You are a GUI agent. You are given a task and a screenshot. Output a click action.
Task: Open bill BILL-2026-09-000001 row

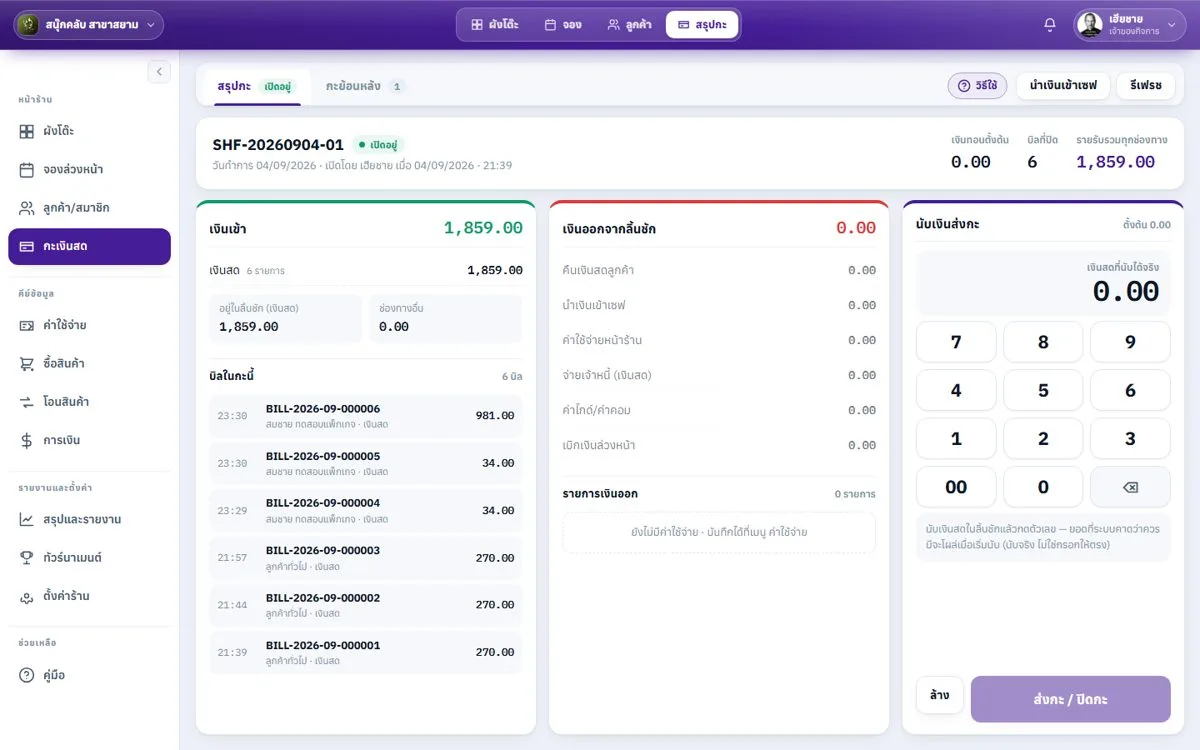(x=366, y=652)
